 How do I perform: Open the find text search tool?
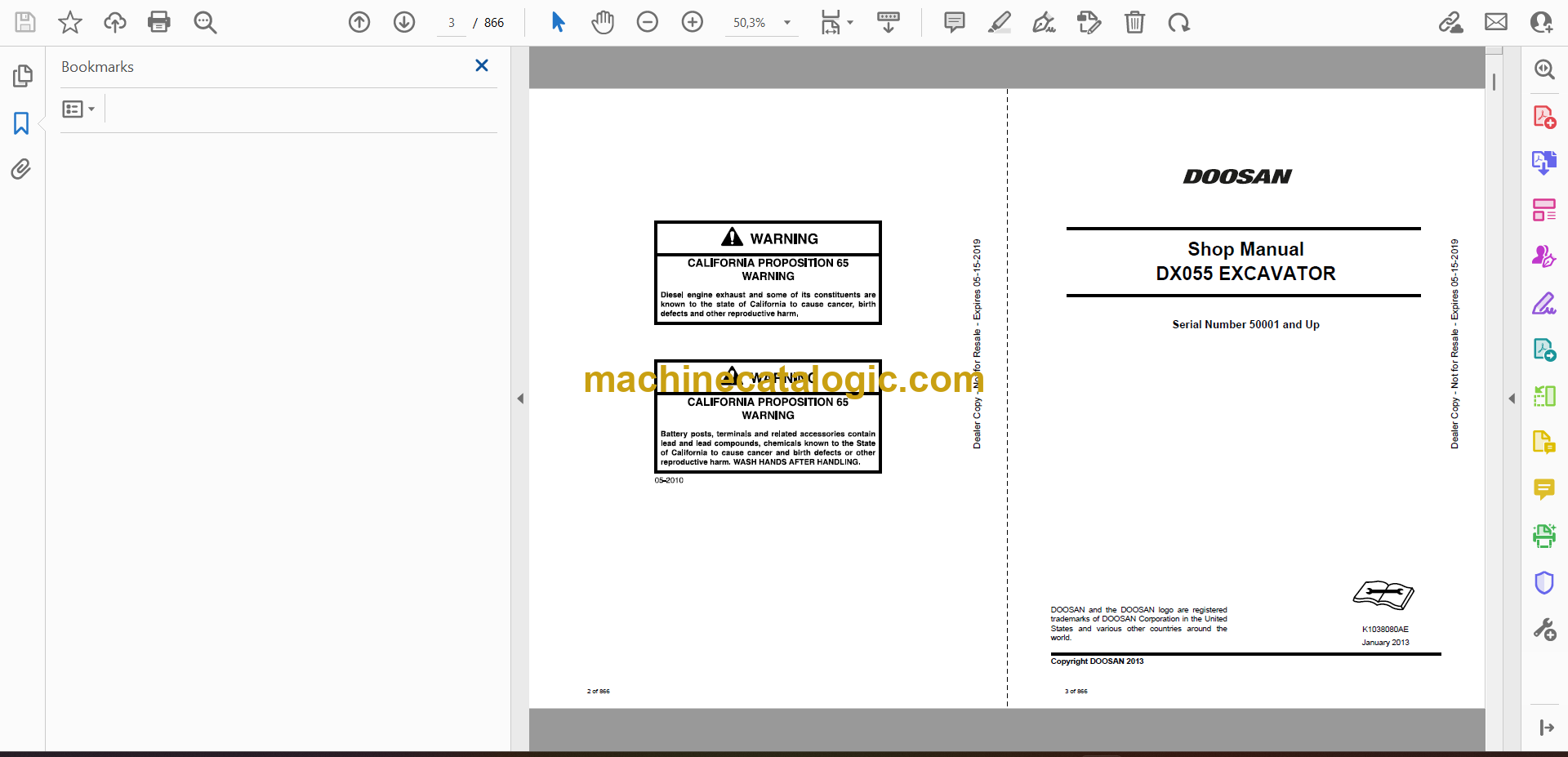[x=205, y=22]
